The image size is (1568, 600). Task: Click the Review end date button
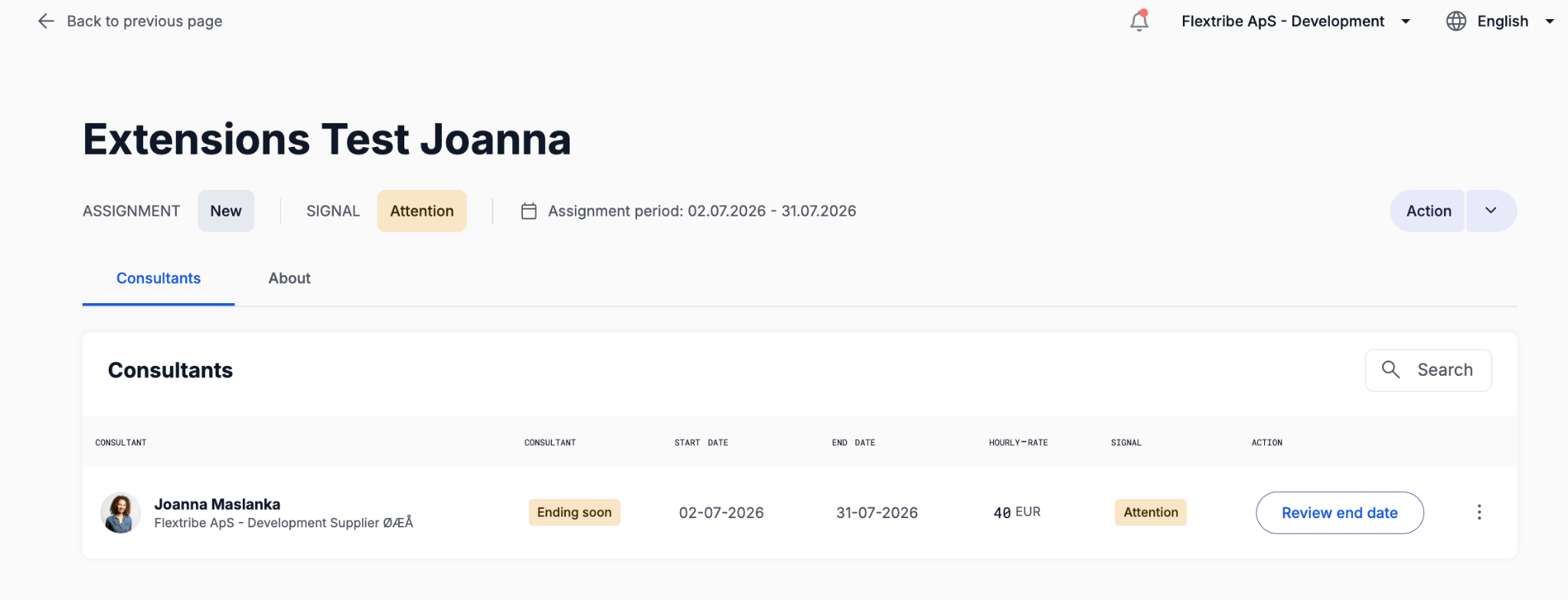point(1340,513)
